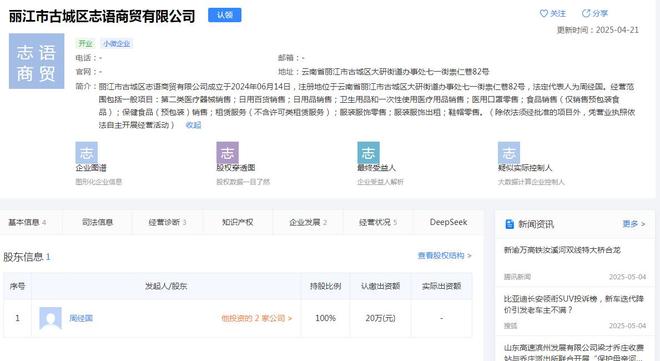Click the 开业 status tag
The width and height of the screenshot is (660, 361).
point(85,43)
